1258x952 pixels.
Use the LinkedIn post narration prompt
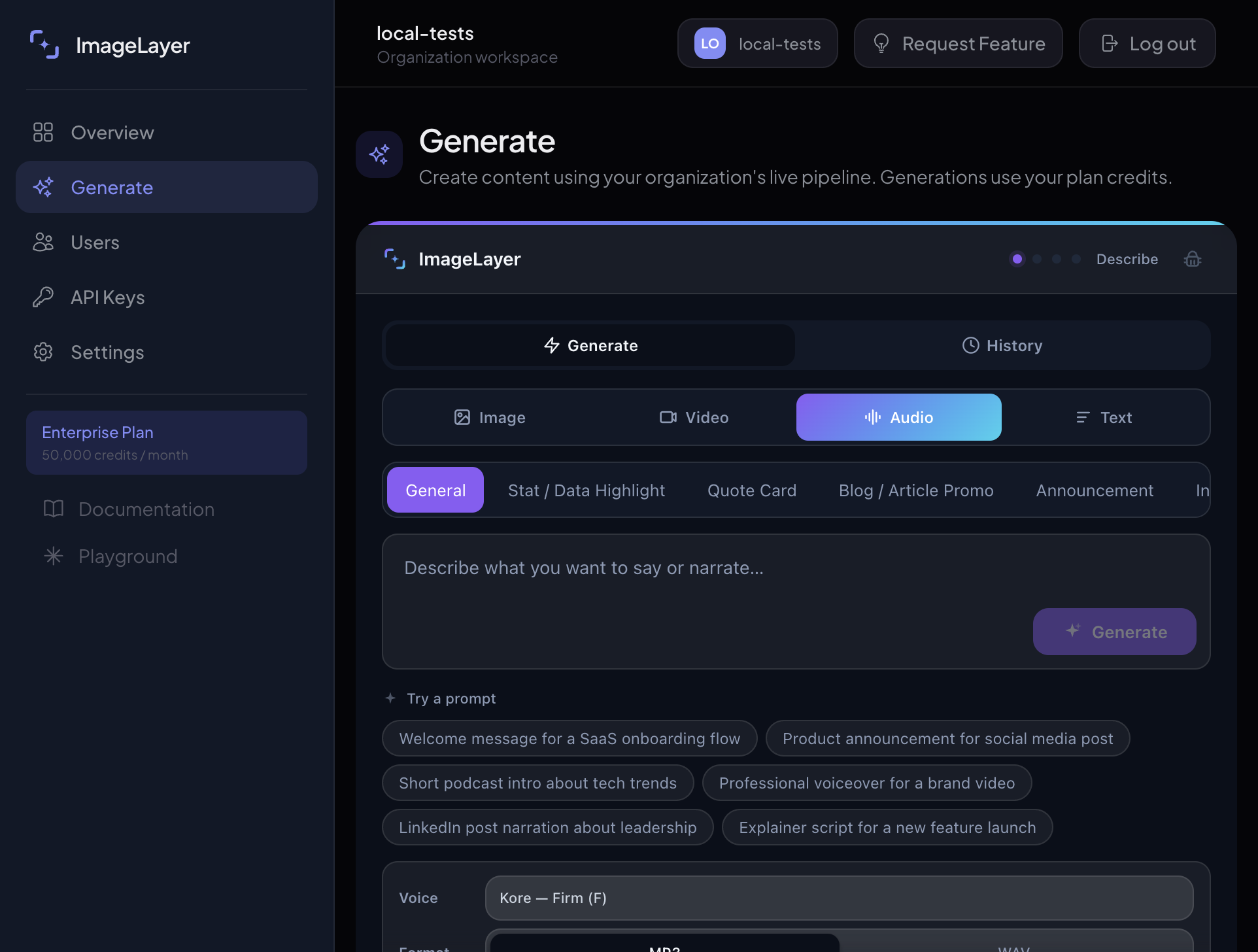(548, 827)
